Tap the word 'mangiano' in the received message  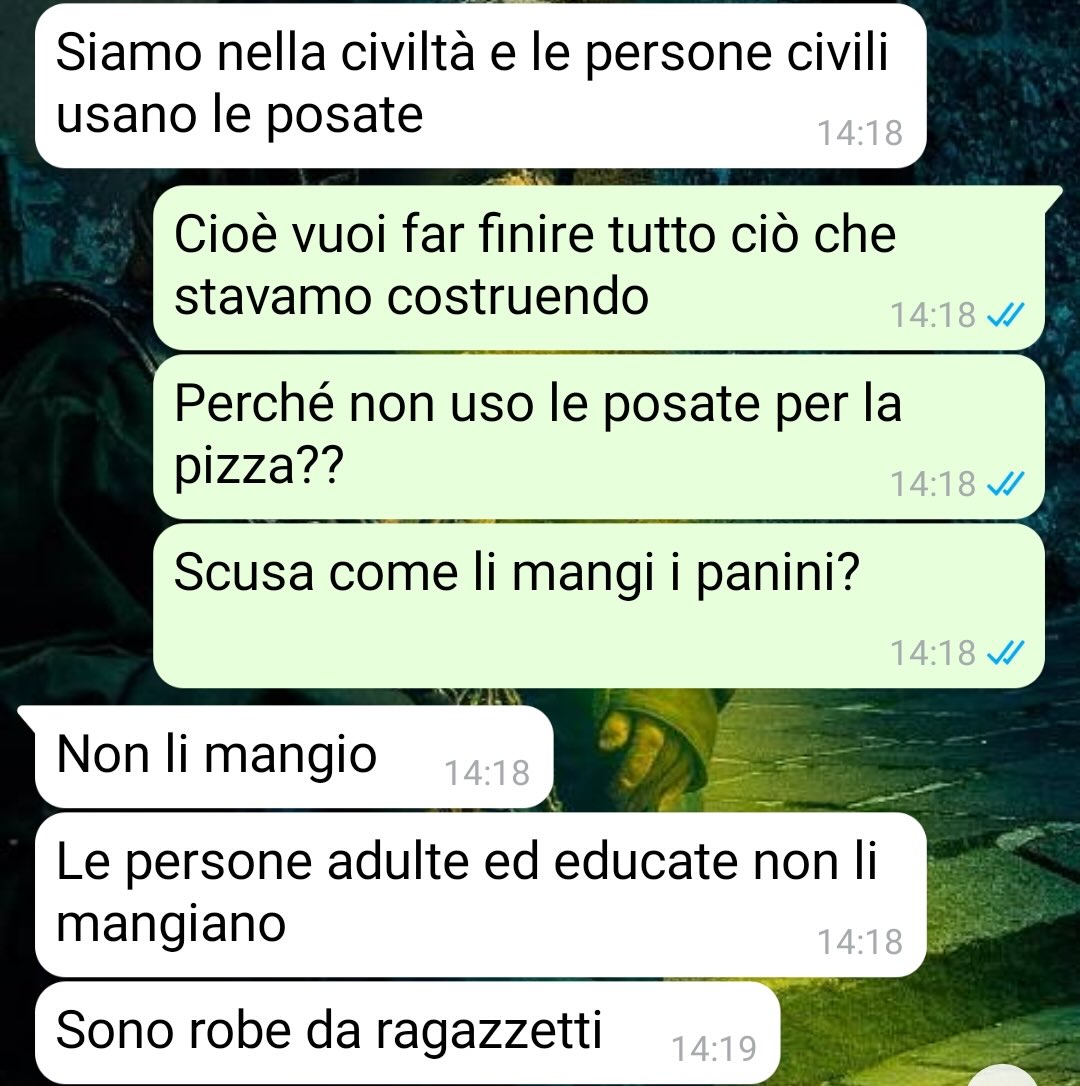point(170,925)
